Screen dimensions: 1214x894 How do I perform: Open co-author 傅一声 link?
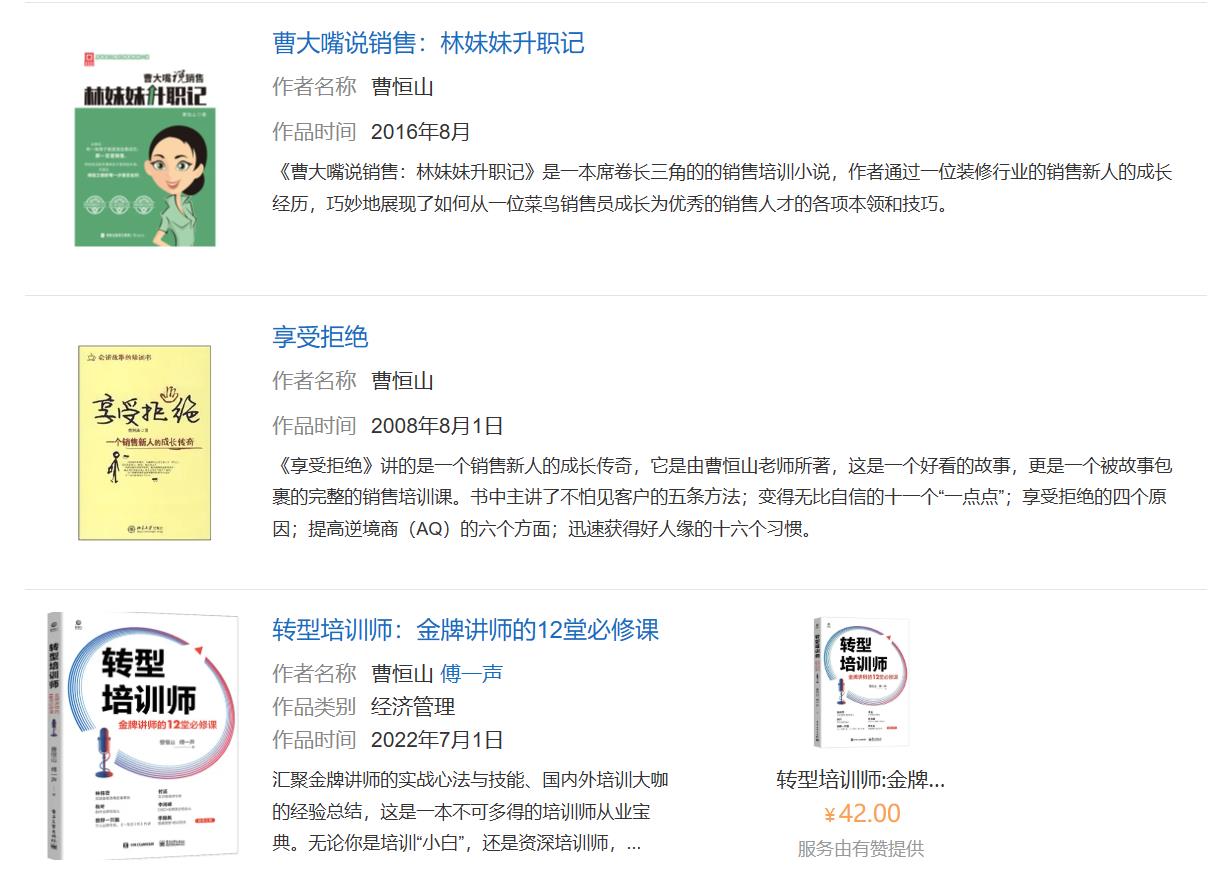coord(472,674)
